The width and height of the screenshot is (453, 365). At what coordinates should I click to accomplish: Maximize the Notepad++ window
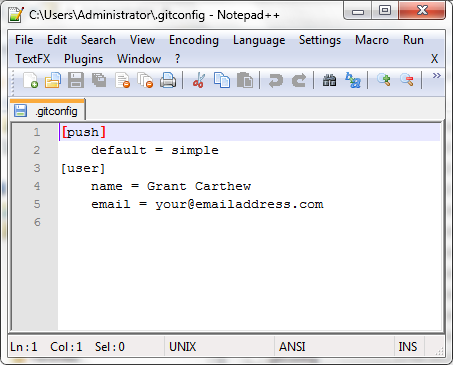click(x=385, y=10)
